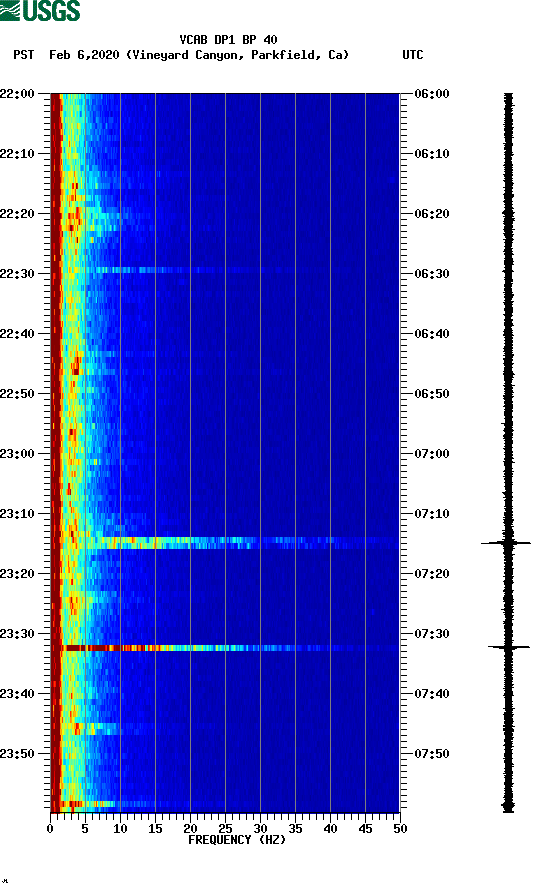The height and width of the screenshot is (892, 552).
Task: Click the '23:20' PST time label
Action: click(x=17, y=573)
